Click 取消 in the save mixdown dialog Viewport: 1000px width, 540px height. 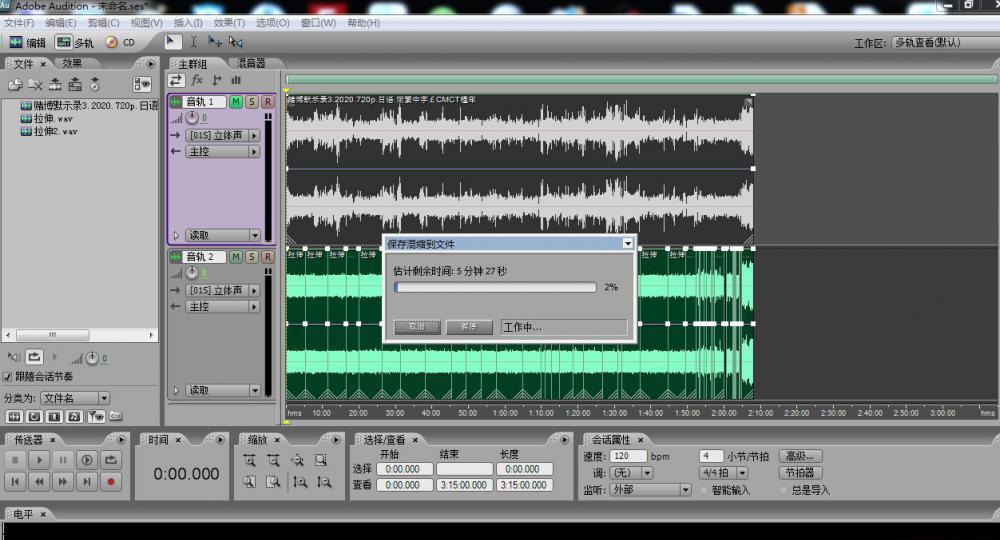click(x=417, y=327)
